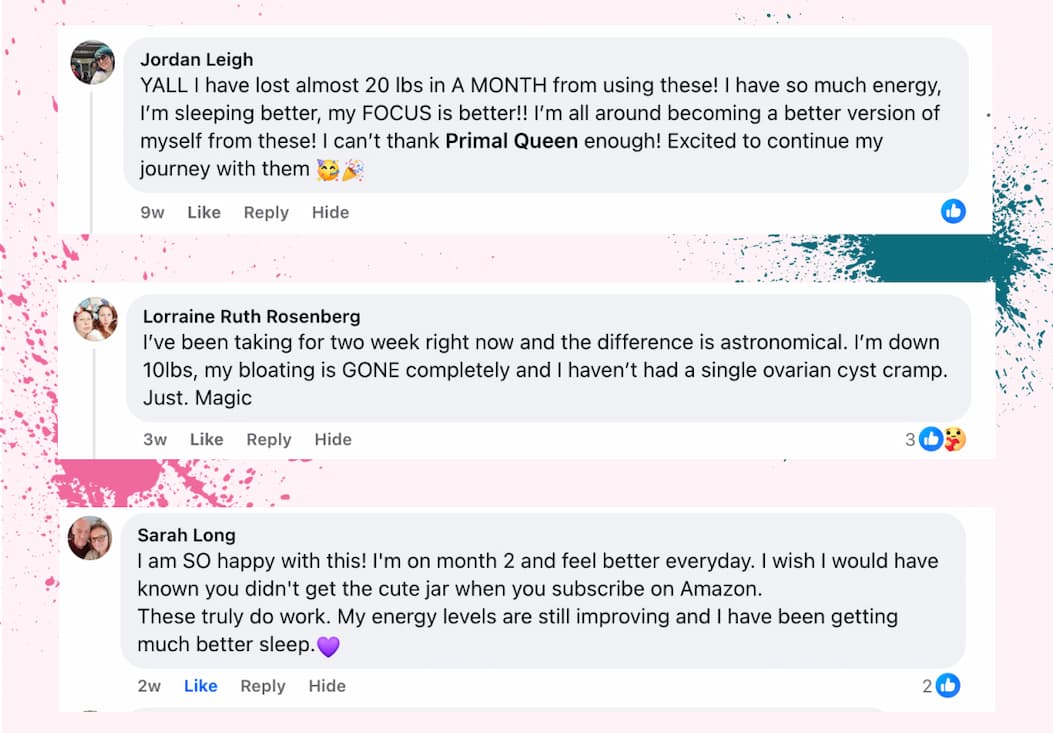This screenshot has width=1053, height=733.
Task: Hide Jordan Leigh's comment
Action: [330, 212]
